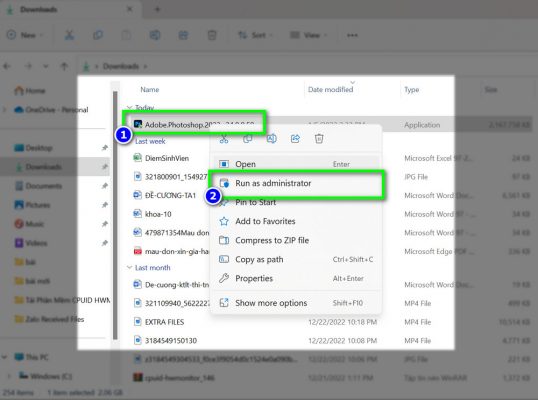This screenshot has height=400, width=538.
Task: Open the See more ellipsis menu
Action: 352,35
